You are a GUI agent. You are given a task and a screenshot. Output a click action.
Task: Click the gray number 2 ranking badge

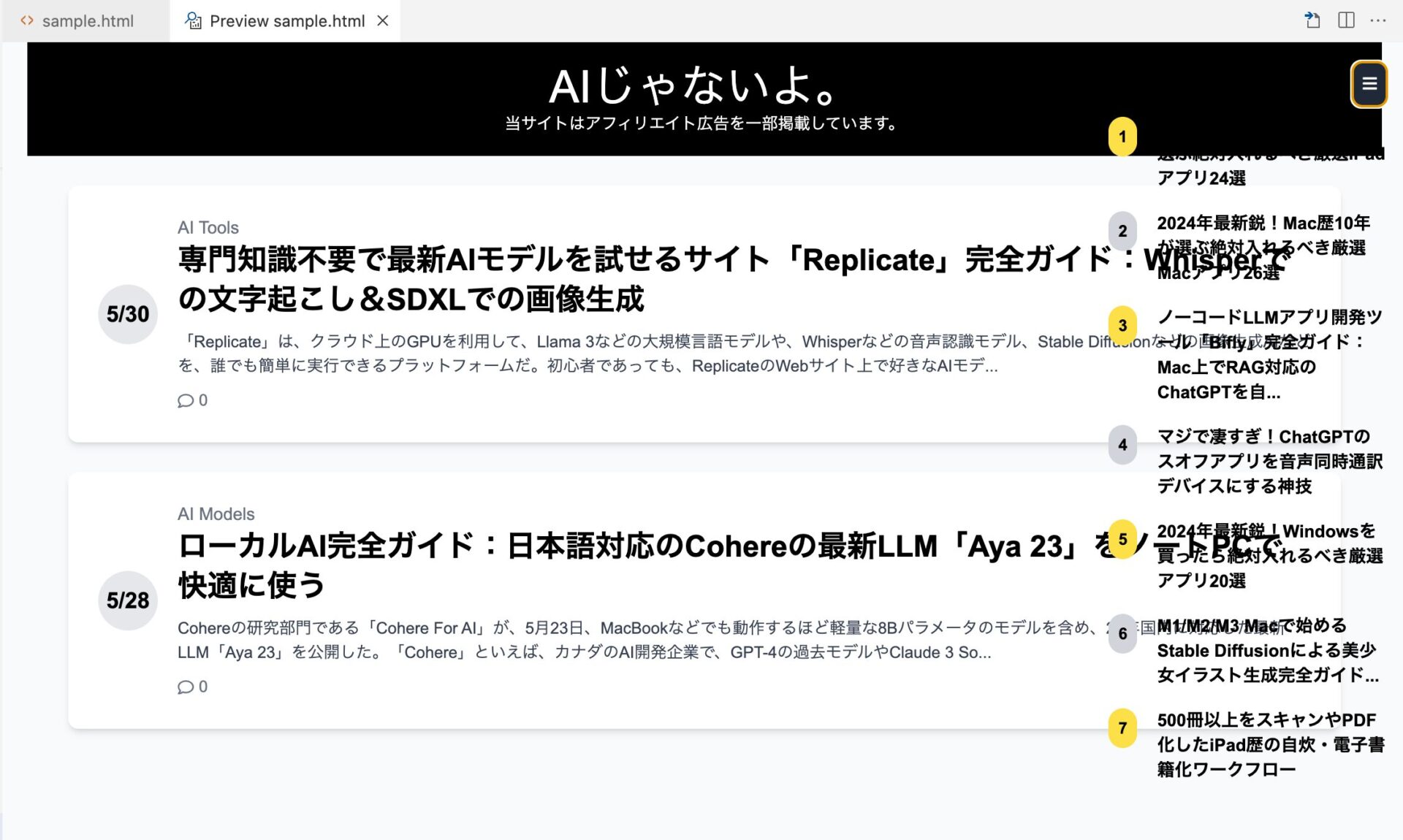click(1122, 231)
